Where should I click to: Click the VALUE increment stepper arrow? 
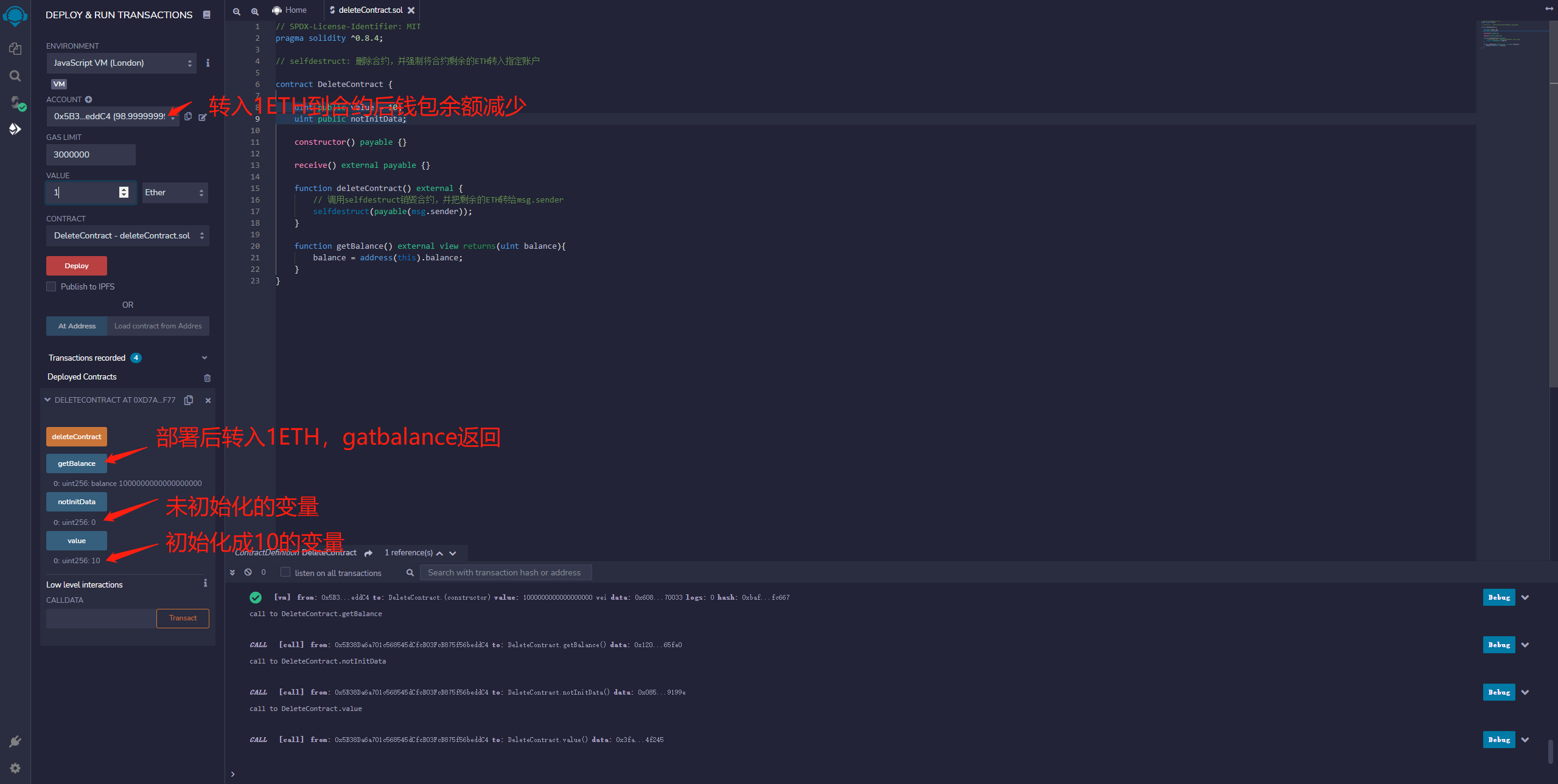[x=125, y=188]
